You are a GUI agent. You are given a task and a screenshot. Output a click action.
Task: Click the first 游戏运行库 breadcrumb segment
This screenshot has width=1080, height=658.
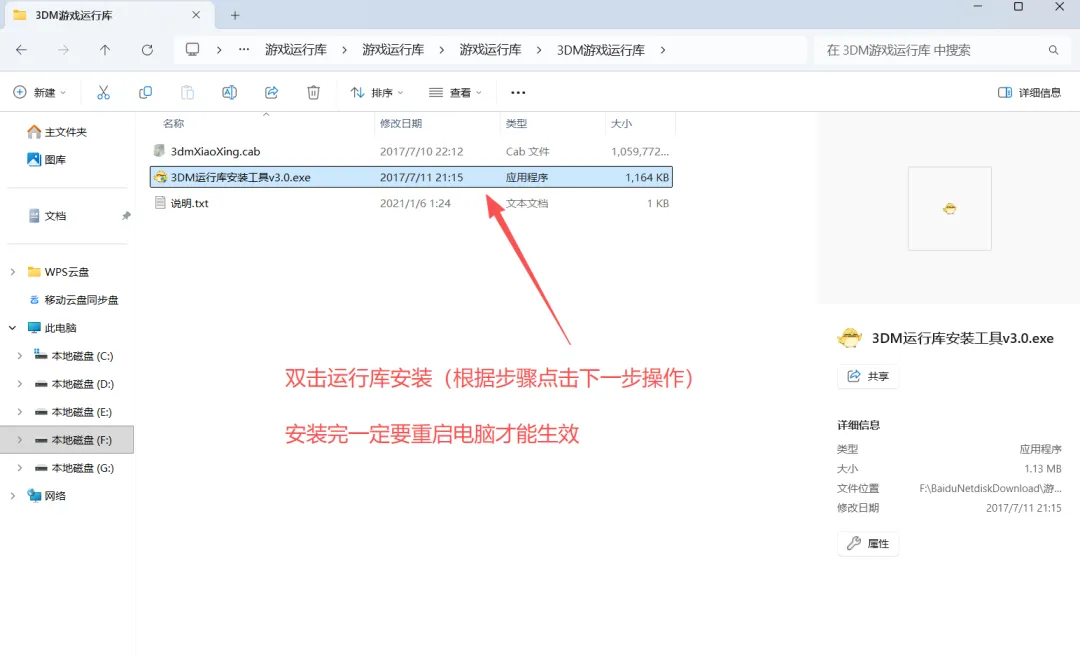tap(296, 50)
